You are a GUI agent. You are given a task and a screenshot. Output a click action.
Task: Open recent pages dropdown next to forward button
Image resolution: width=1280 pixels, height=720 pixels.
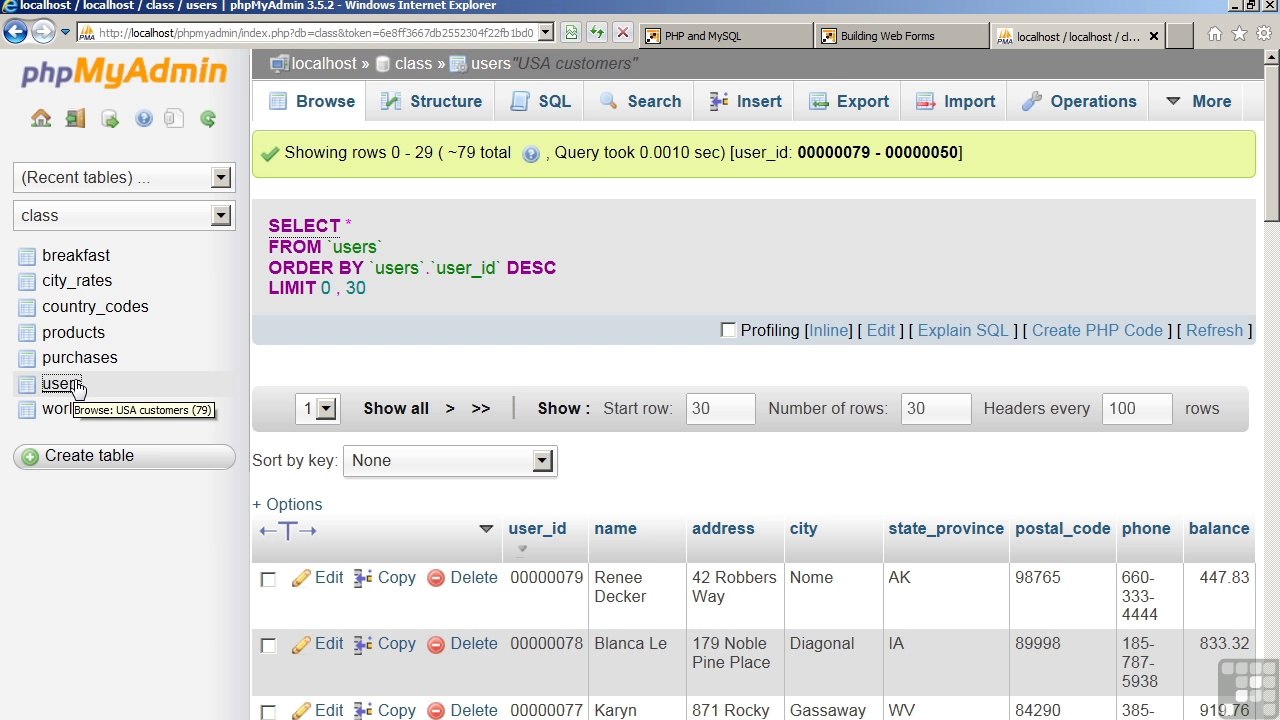click(x=65, y=32)
